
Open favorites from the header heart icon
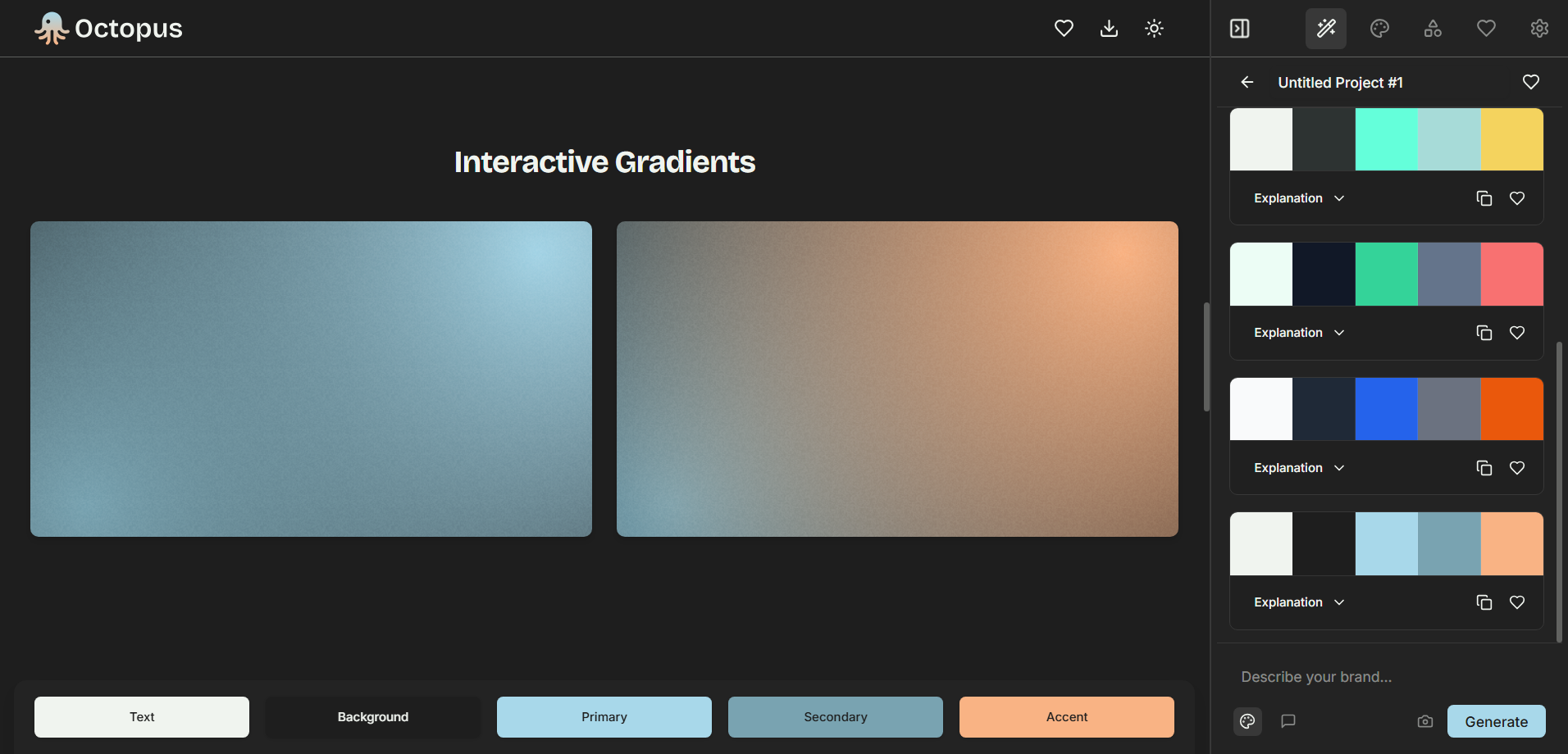coord(1064,29)
